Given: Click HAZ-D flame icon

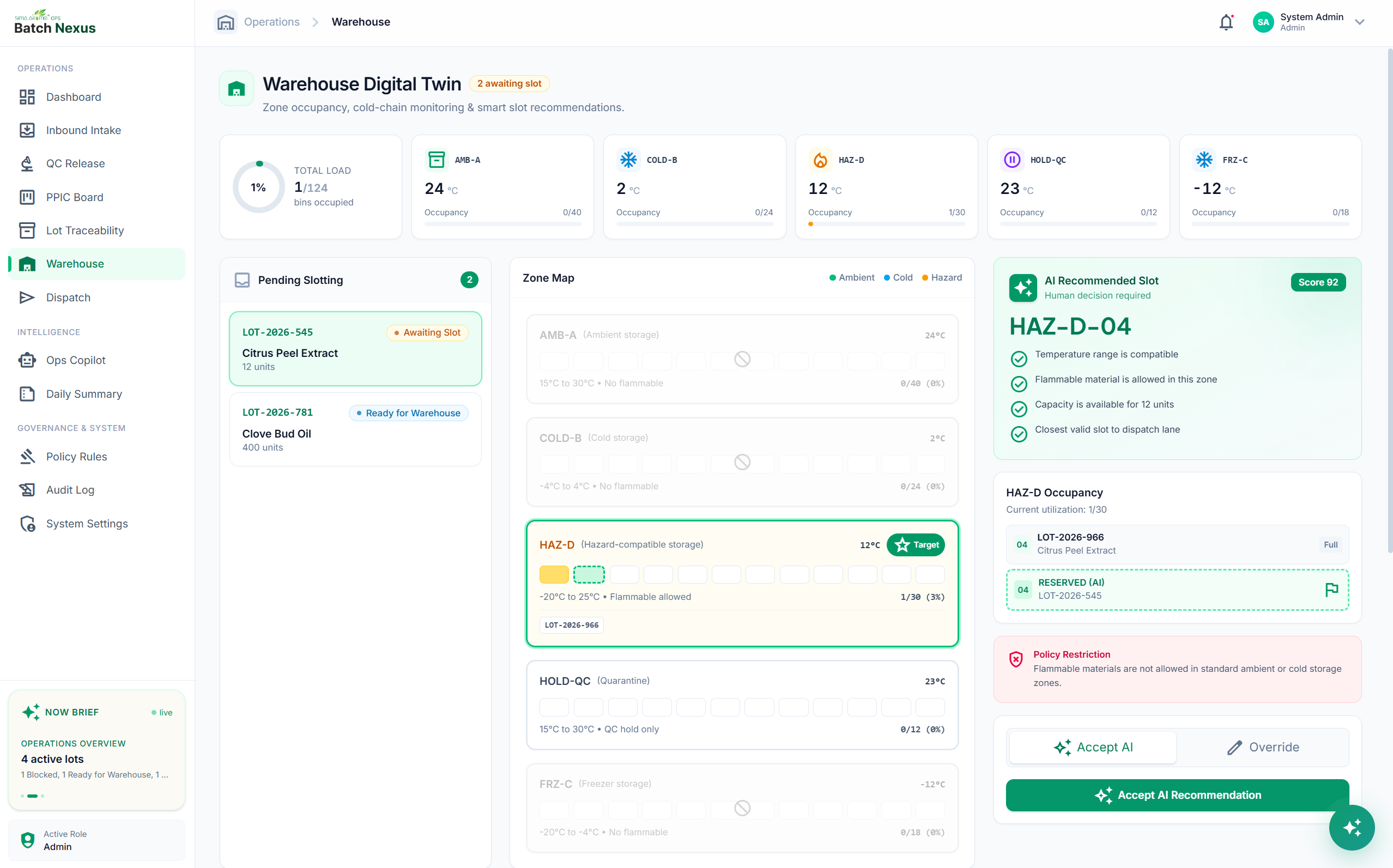Looking at the screenshot, I should 821,160.
